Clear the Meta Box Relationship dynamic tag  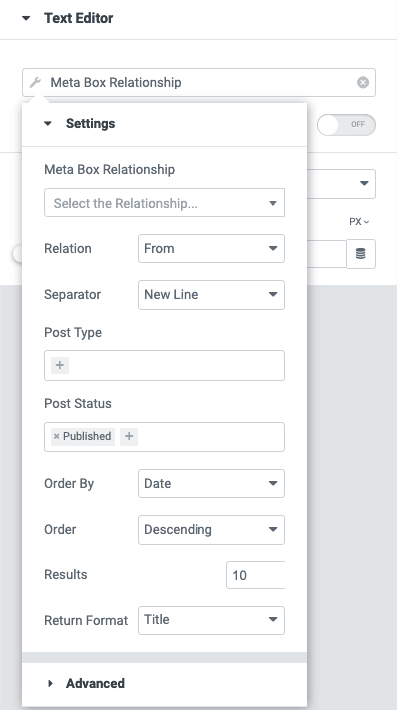363,82
